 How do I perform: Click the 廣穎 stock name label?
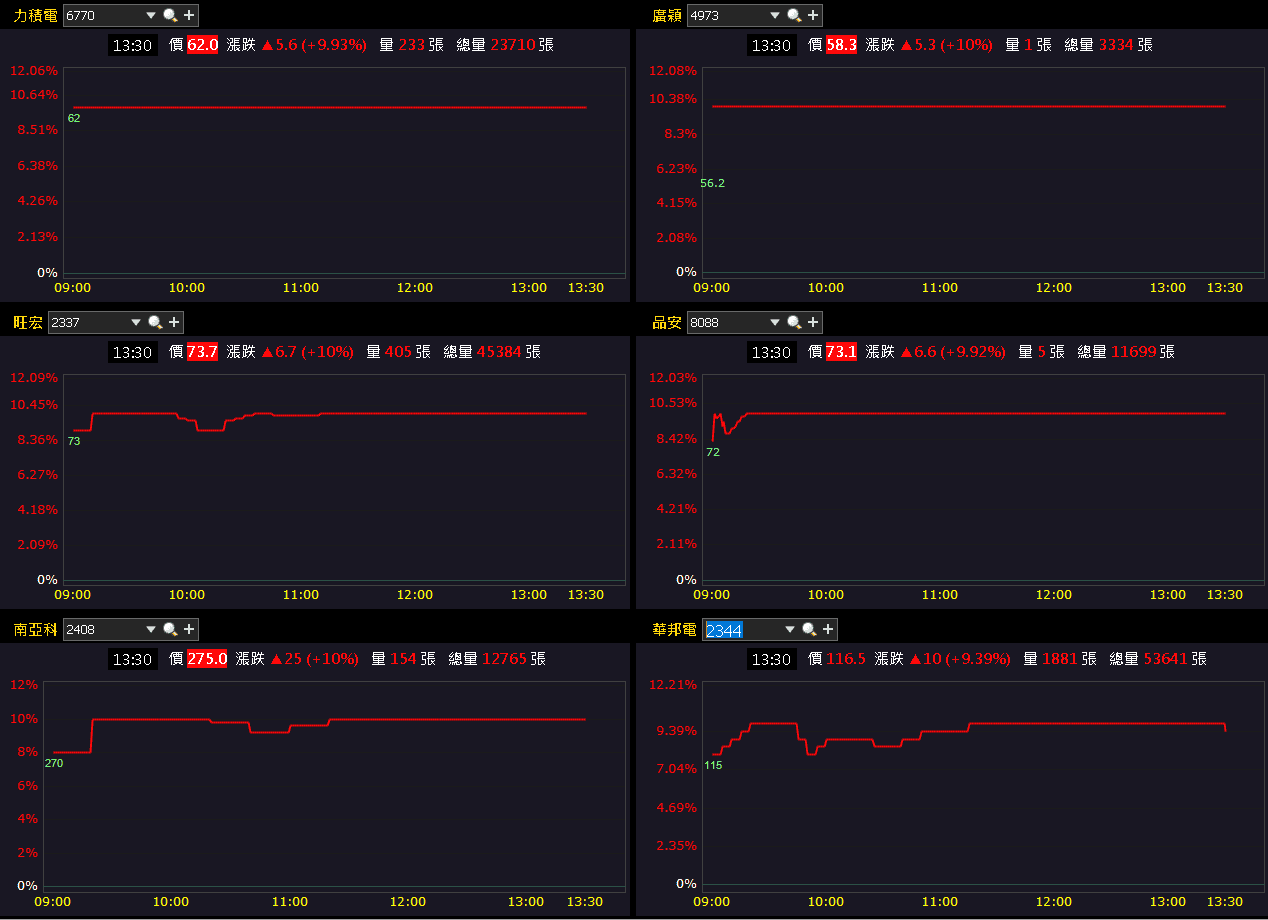pos(667,15)
